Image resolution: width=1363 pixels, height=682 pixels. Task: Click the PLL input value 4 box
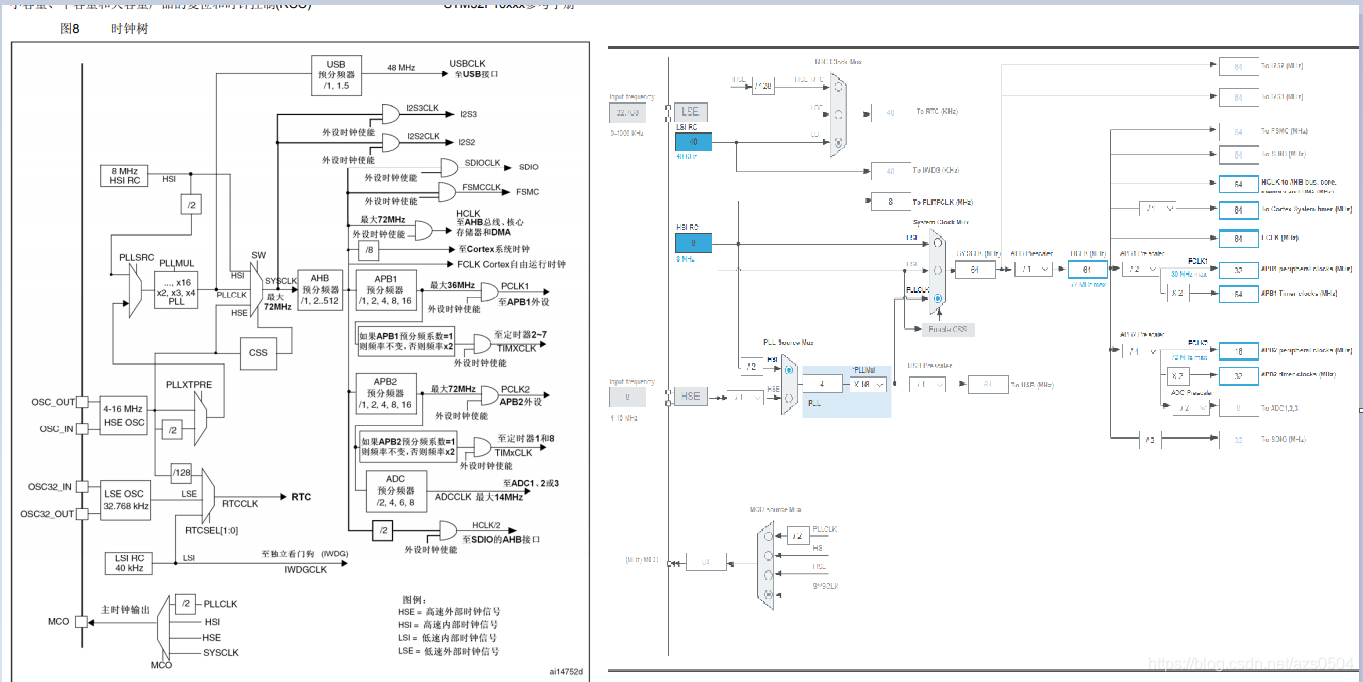click(x=822, y=384)
